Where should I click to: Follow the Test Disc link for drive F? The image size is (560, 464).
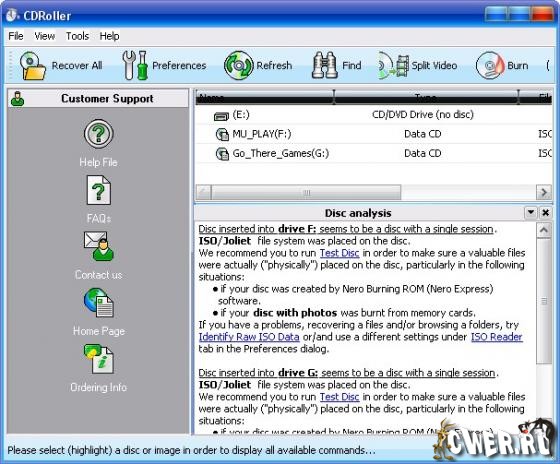pyautogui.click(x=339, y=253)
